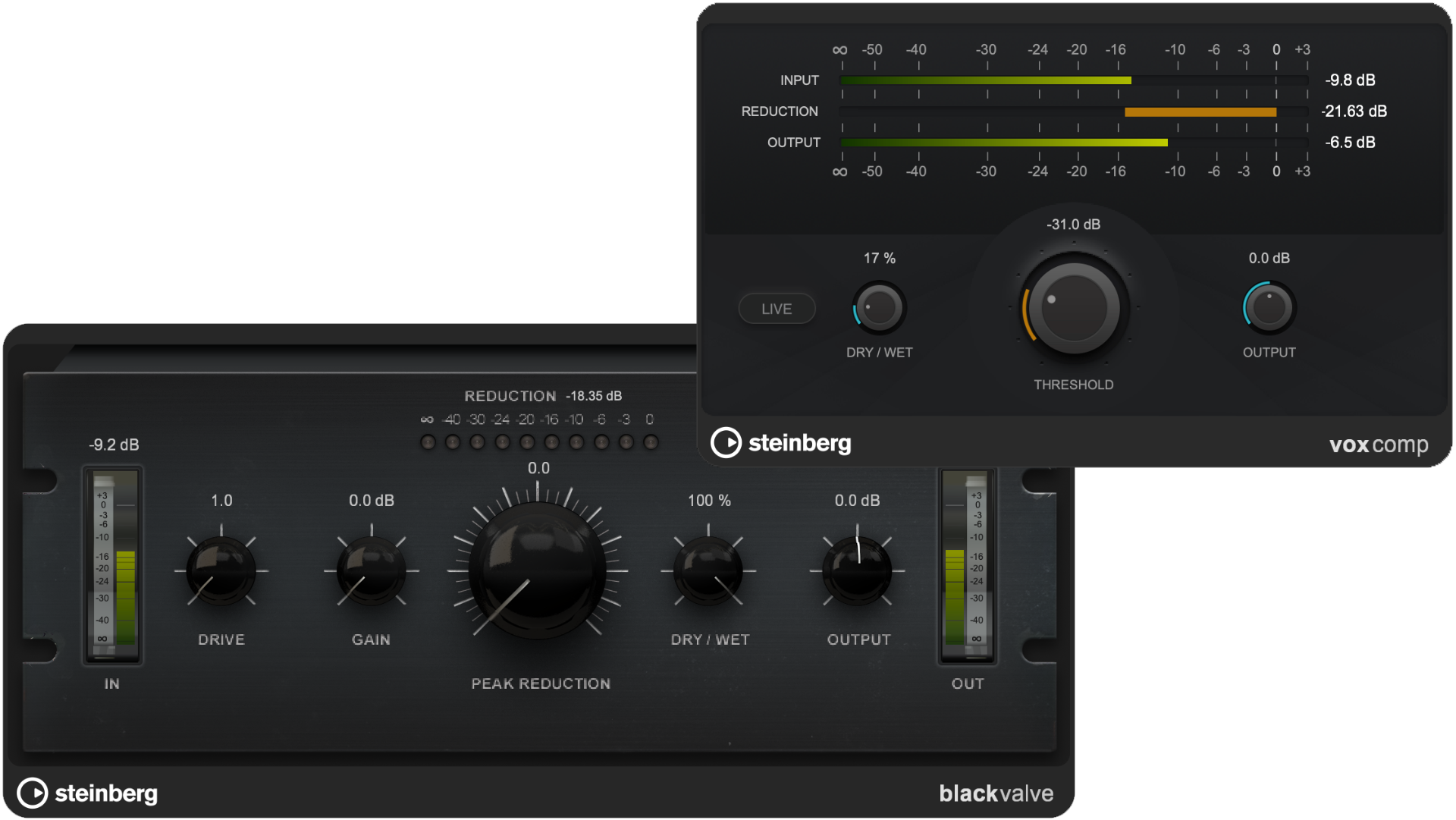Click the Black Valve output value 0.0 dB
The height and width of the screenshot is (820, 1456).
(858, 501)
